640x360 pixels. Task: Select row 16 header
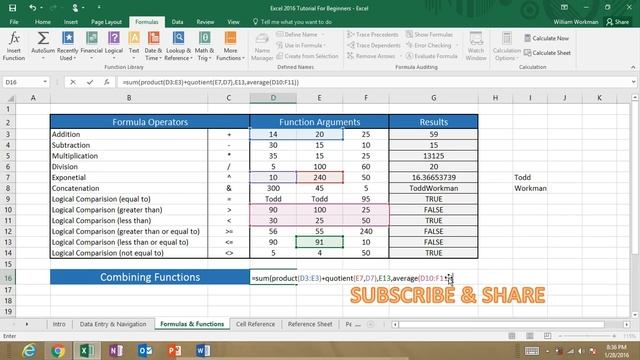8,278
